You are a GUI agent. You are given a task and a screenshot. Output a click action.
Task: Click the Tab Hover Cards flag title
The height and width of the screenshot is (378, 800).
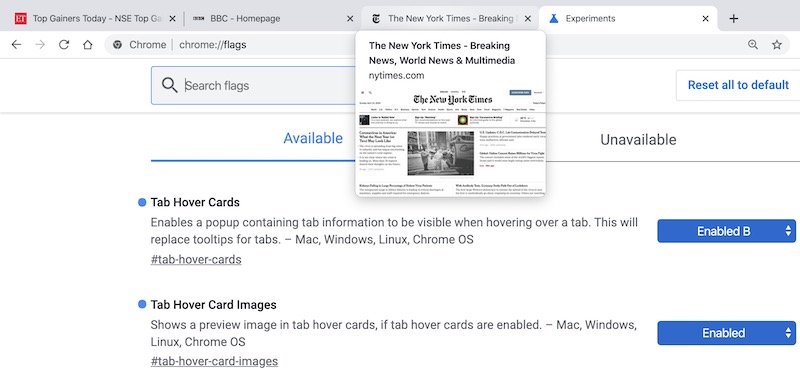[x=195, y=203]
